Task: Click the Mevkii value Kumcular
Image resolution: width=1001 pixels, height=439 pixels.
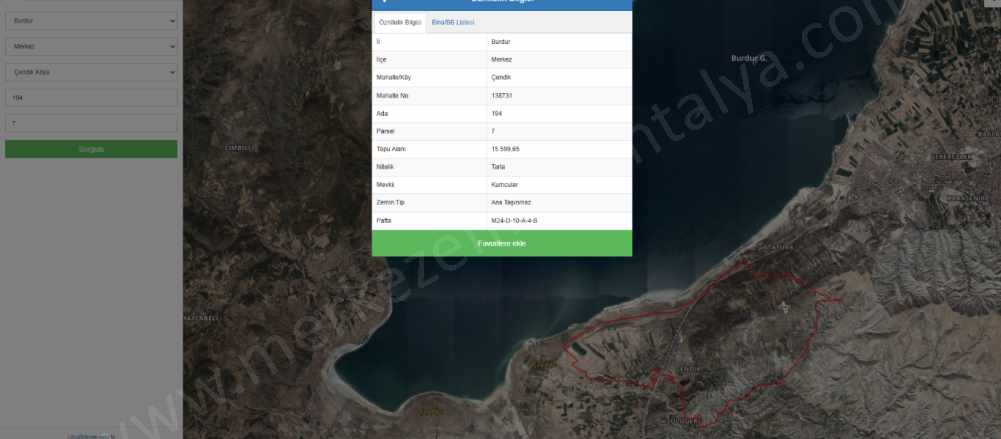Action: click(x=504, y=185)
